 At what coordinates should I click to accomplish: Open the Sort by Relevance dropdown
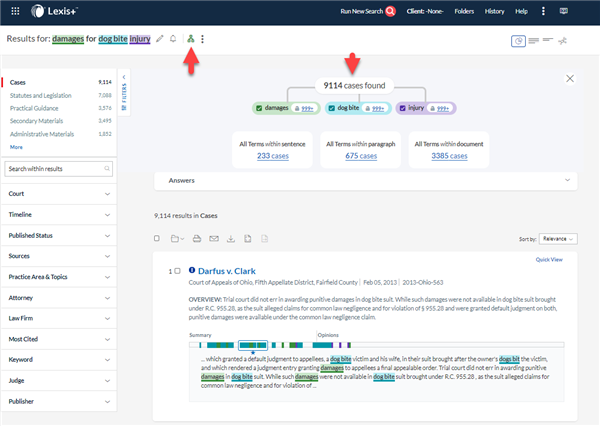558,239
